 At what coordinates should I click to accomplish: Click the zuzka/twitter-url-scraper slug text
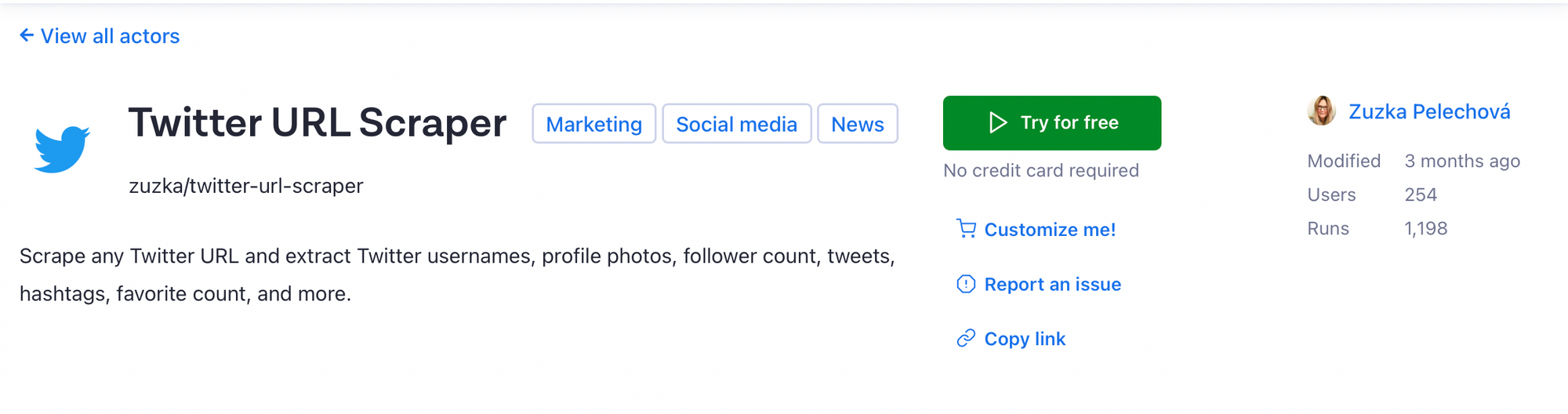point(246,186)
